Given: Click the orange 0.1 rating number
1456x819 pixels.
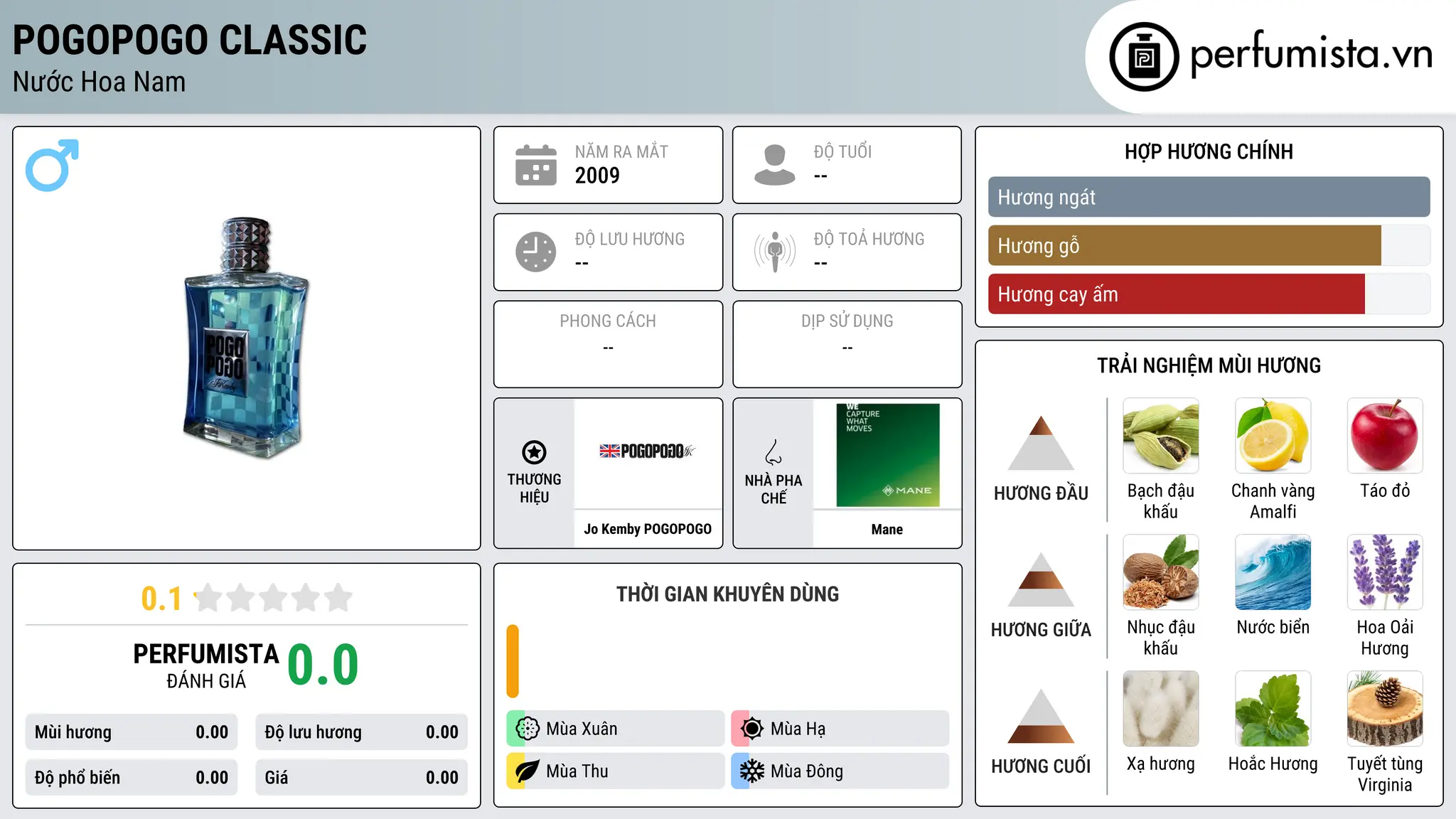Looking at the screenshot, I should (161, 599).
